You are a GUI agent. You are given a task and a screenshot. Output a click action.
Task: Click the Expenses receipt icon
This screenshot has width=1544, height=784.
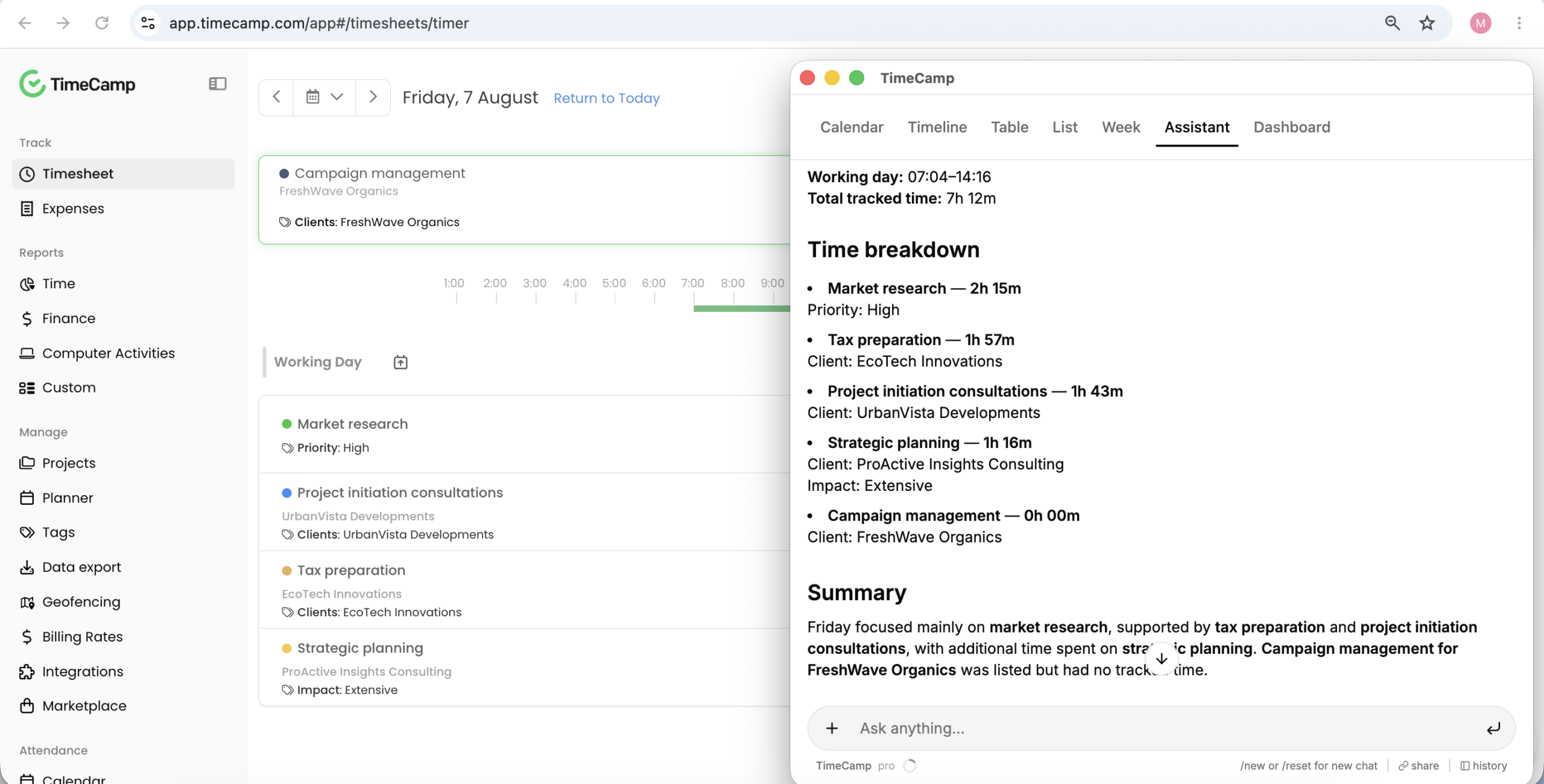coord(27,209)
